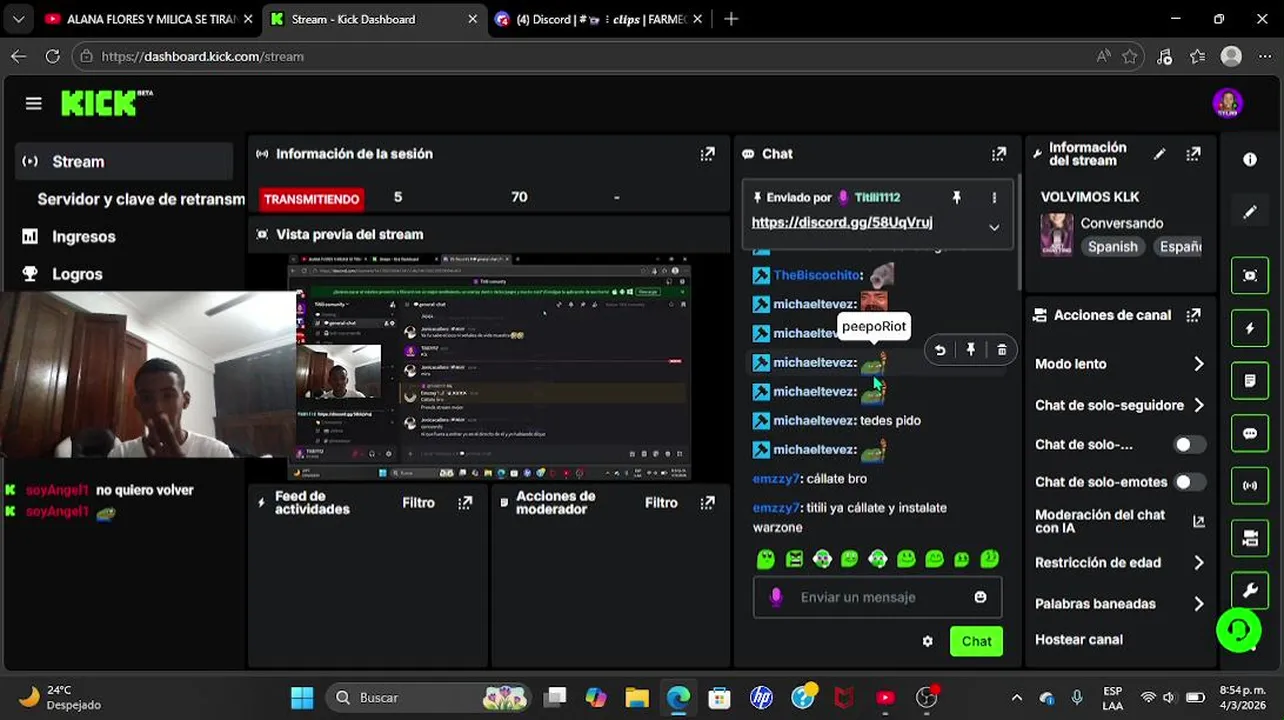
Task: Delete michaeltevez's hovered chat message
Action: 1001,350
